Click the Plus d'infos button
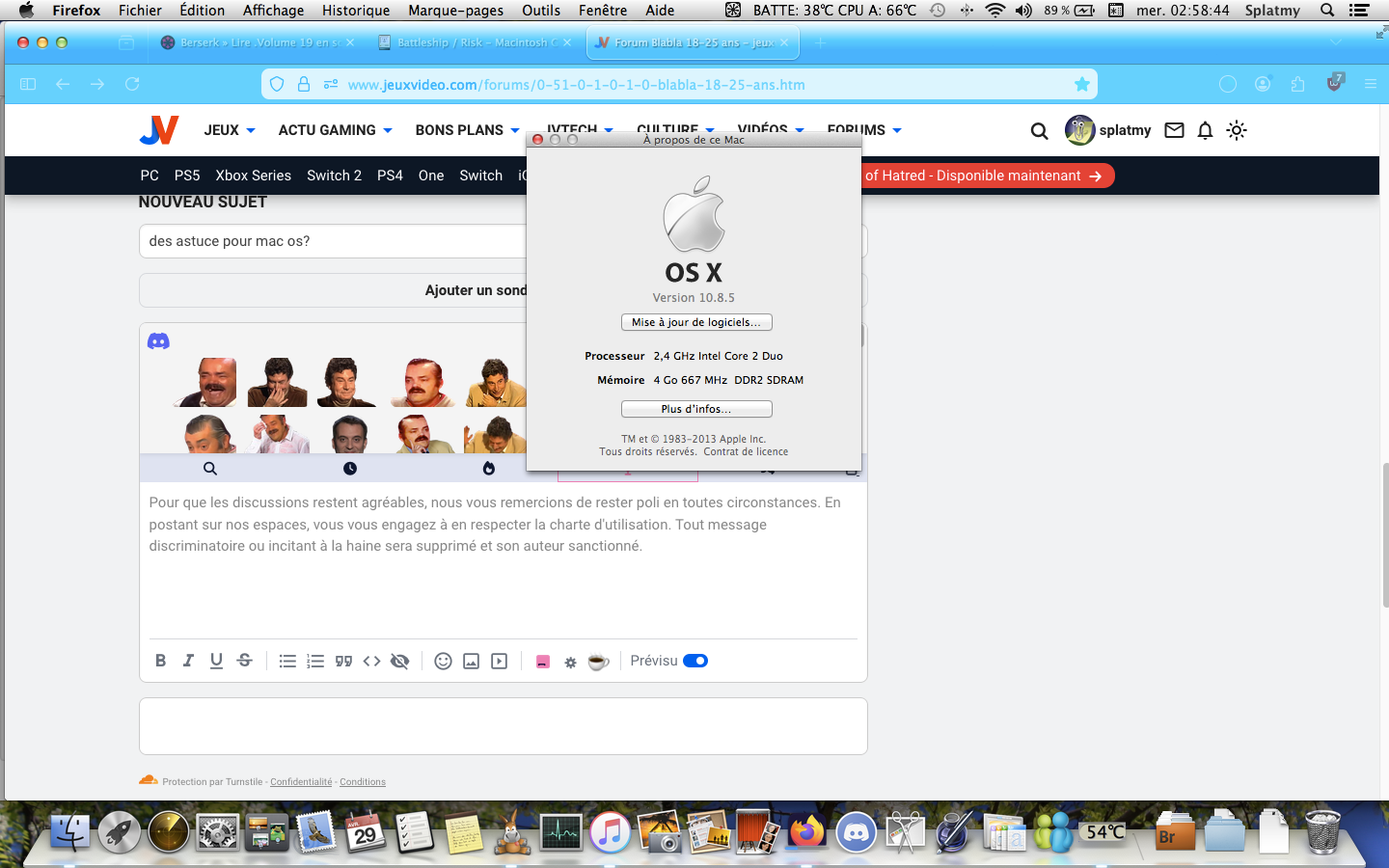This screenshot has height=868, width=1389. pyautogui.click(x=696, y=409)
